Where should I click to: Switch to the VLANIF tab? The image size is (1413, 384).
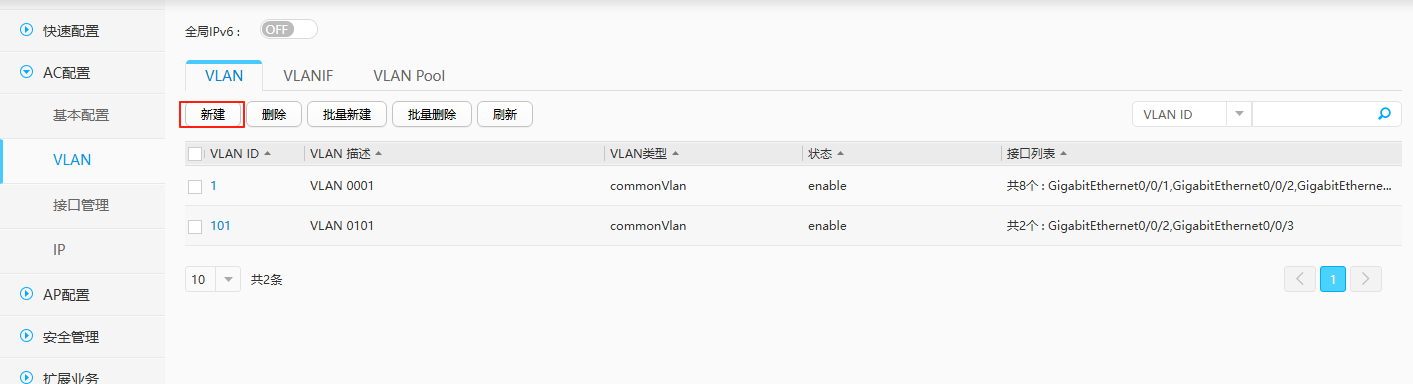click(x=308, y=75)
